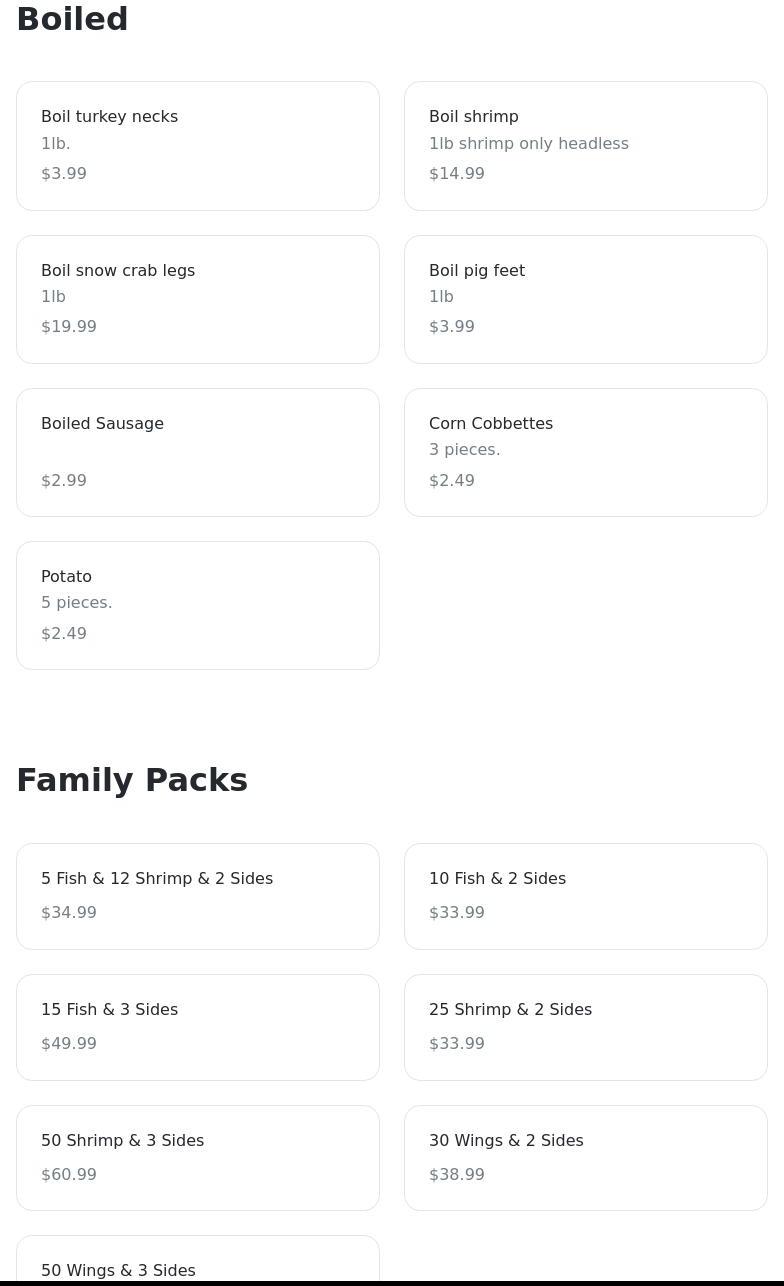Select the Potato 5 pieces item
The width and height of the screenshot is (784, 1286).
click(198, 605)
